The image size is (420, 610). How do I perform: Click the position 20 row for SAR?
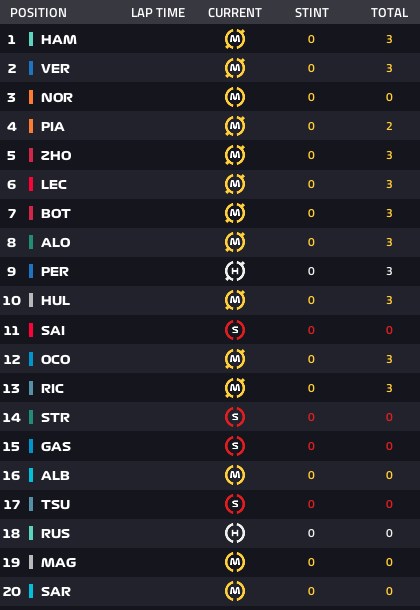(x=210, y=591)
